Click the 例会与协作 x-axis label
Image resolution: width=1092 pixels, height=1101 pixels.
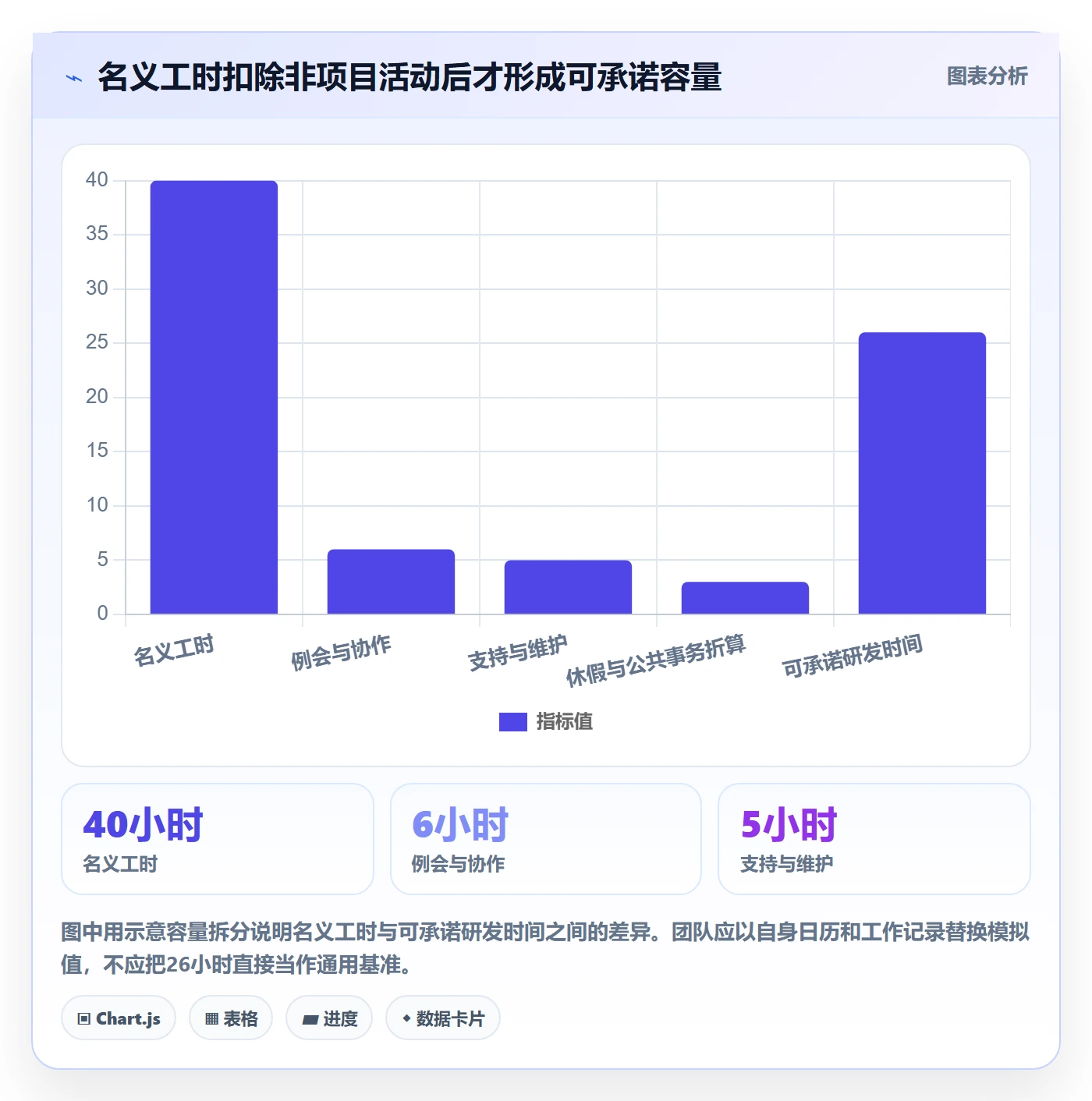341,653
